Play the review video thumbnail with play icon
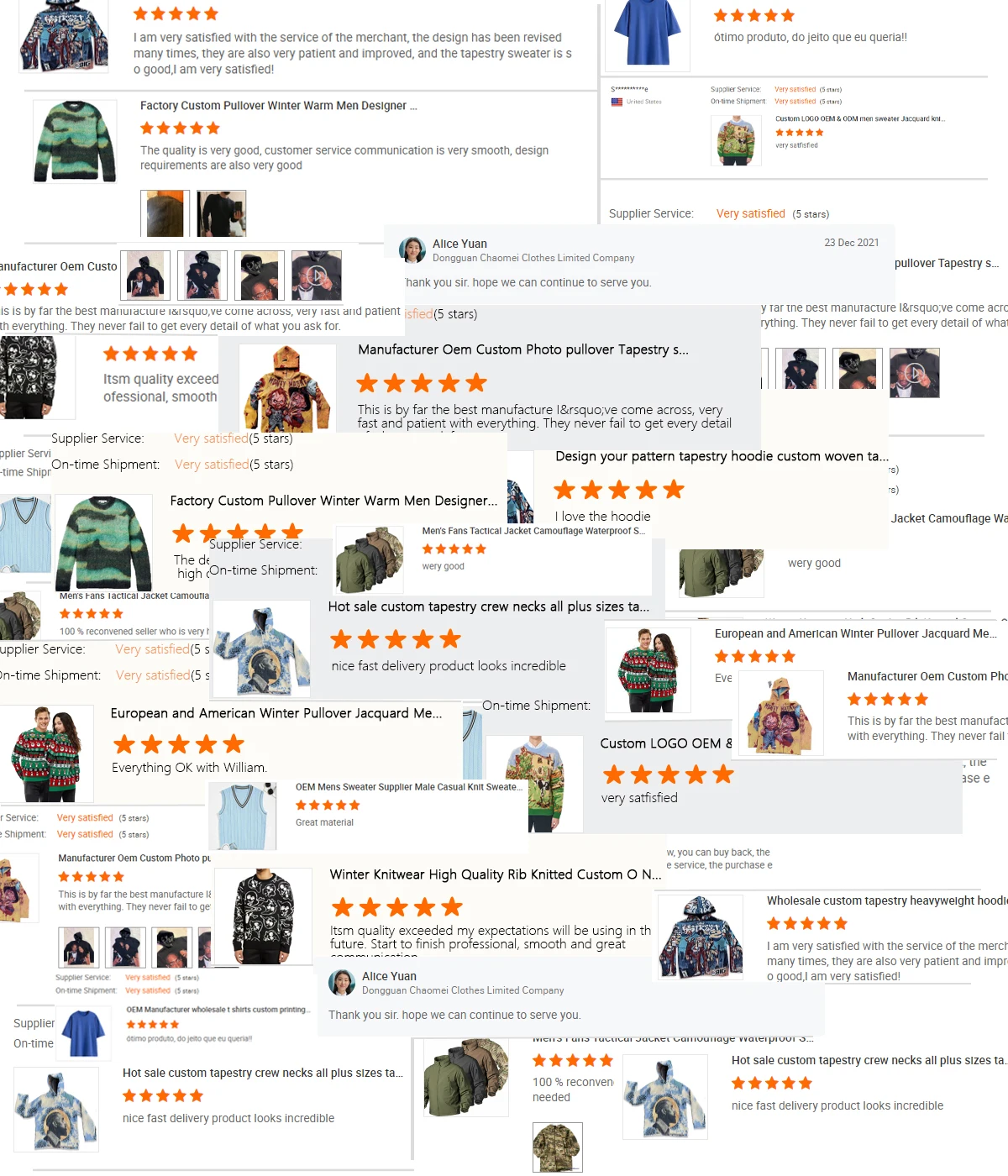 click(x=317, y=276)
